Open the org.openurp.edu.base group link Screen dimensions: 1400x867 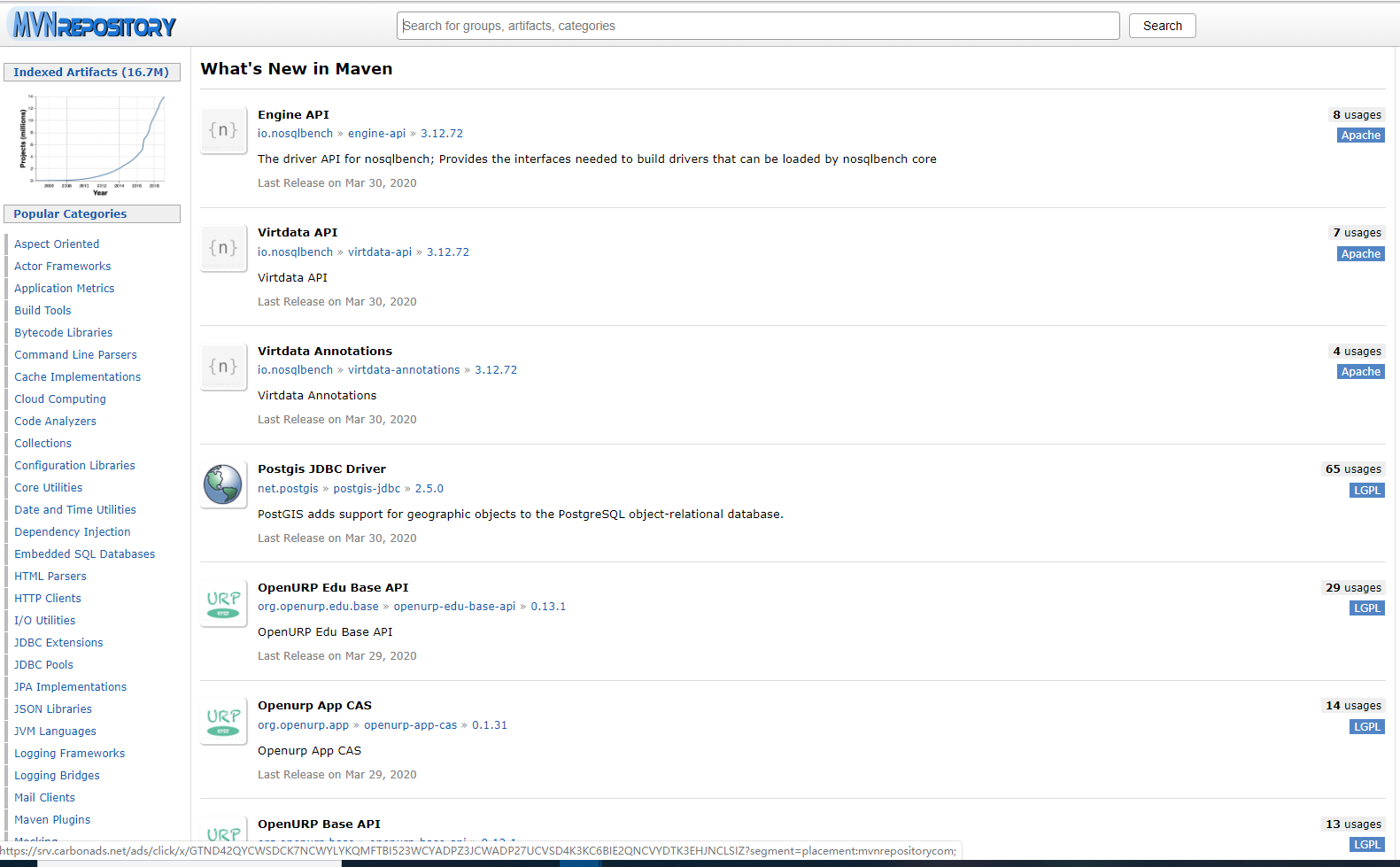point(318,607)
